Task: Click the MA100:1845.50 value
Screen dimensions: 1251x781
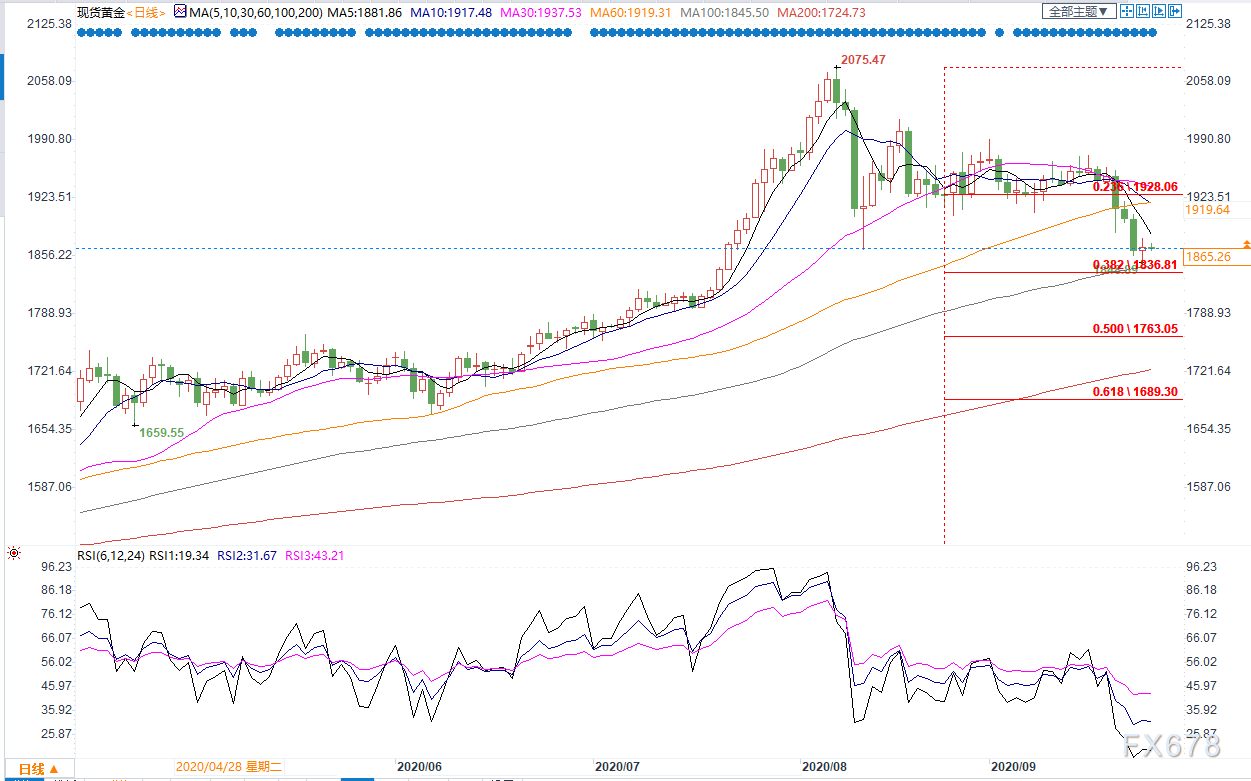Action: (725, 13)
